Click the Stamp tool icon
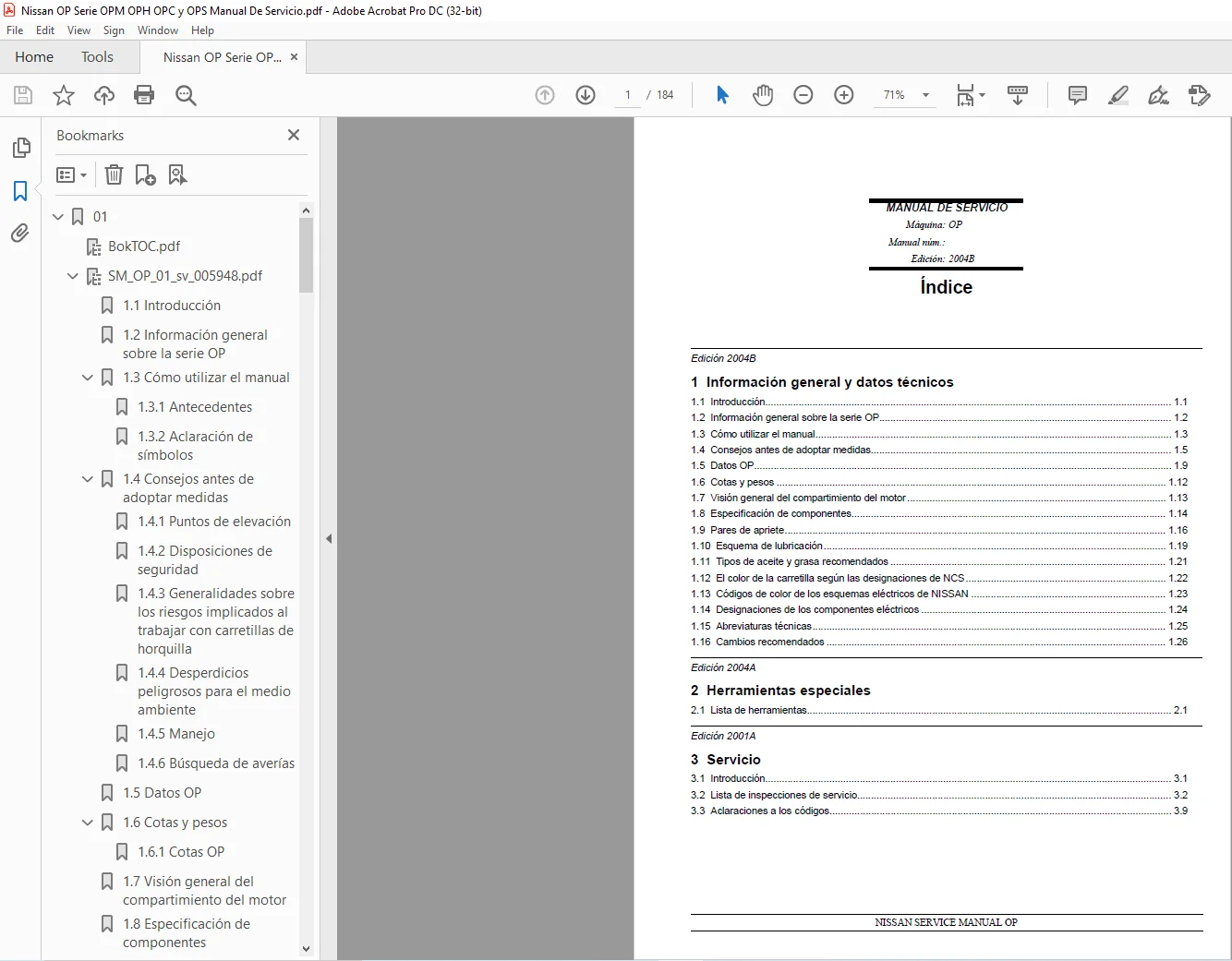The width and height of the screenshot is (1232, 961). [1200, 95]
